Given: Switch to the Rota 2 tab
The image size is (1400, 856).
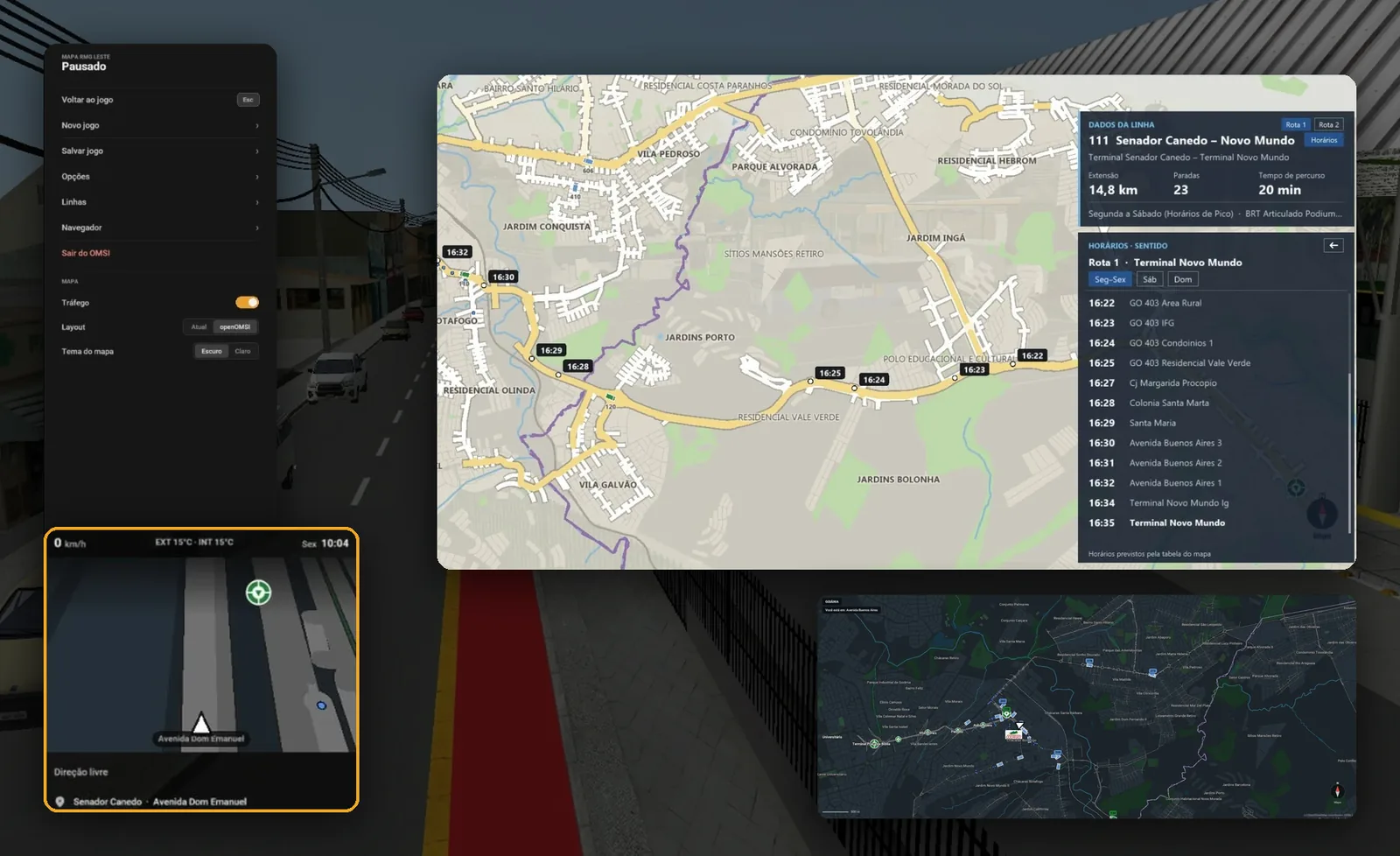Looking at the screenshot, I should [1328, 124].
